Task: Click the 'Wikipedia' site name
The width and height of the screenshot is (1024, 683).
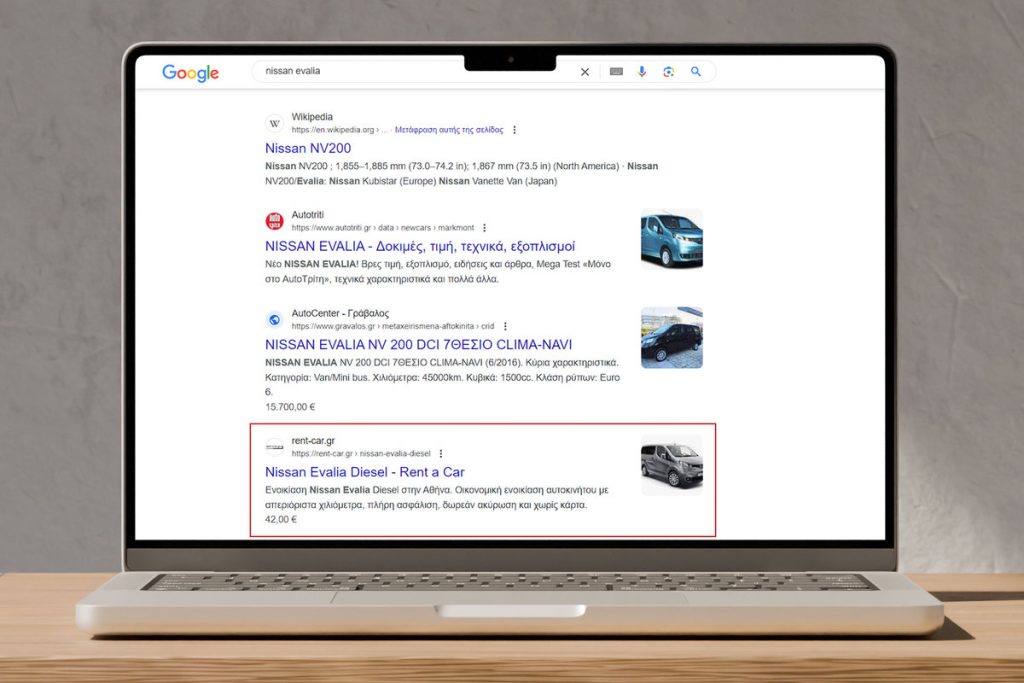Action: pos(312,117)
